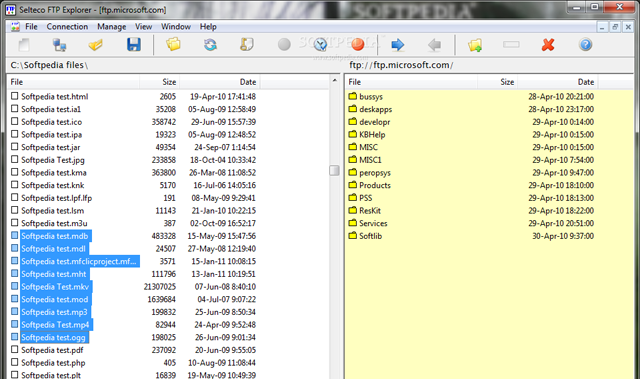Sort FTP pane by Date column header
Screen dimensions: 640x379
(x=558, y=82)
